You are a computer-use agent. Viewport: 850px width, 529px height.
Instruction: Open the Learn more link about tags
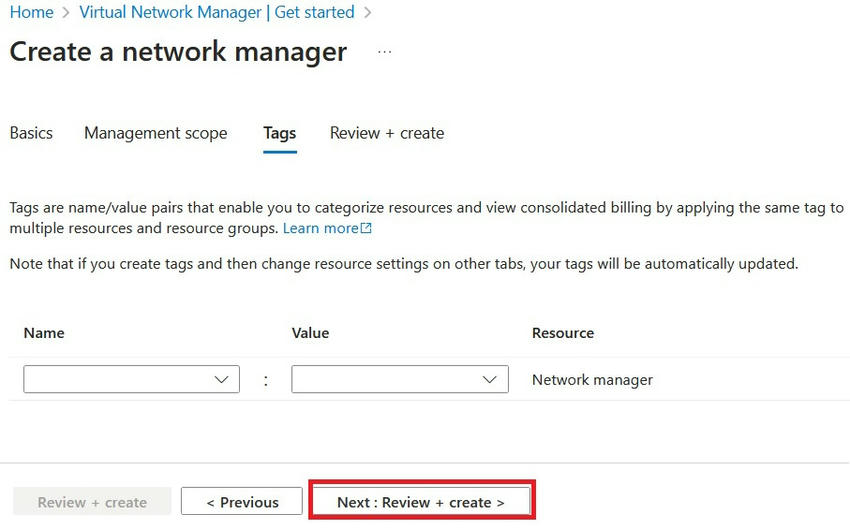pos(321,228)
